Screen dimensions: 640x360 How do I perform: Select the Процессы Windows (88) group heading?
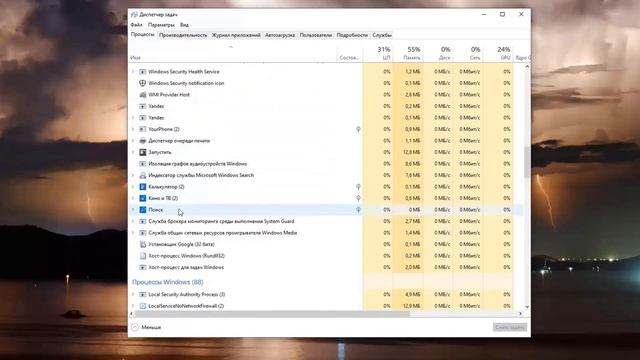168,282
